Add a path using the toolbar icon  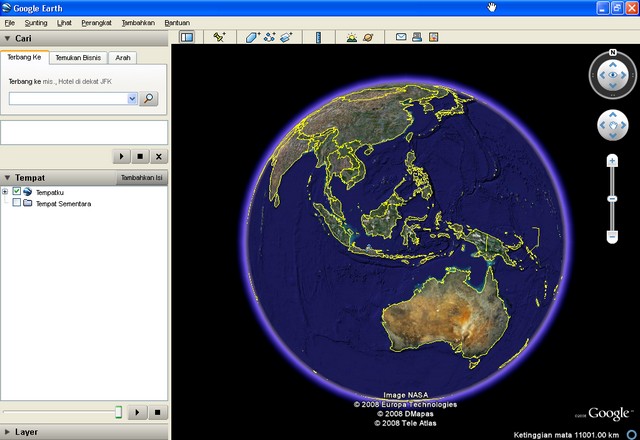click(x=269, y=37)
